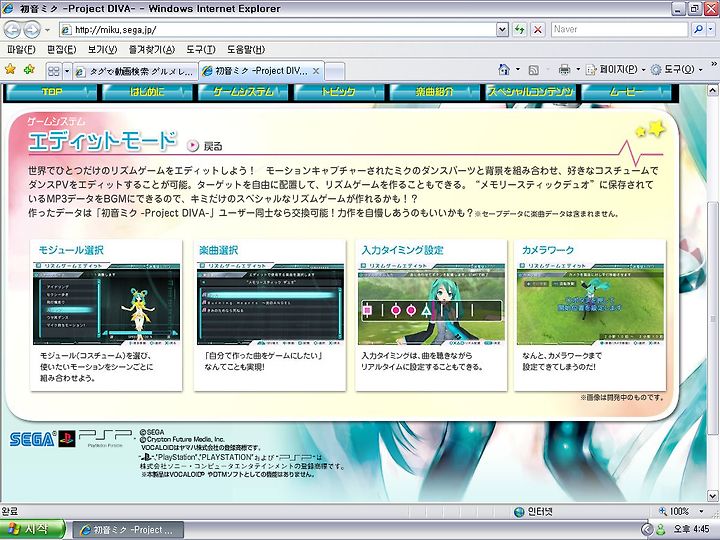Click the Naver search box
720x540 pixels.
619,29
